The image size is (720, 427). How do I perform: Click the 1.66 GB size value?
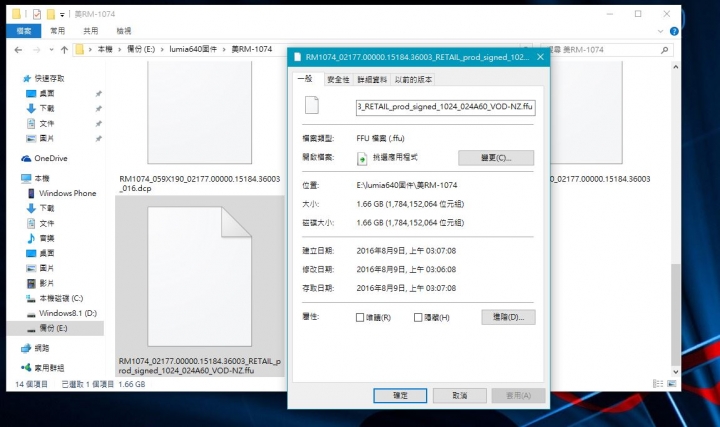410,204
